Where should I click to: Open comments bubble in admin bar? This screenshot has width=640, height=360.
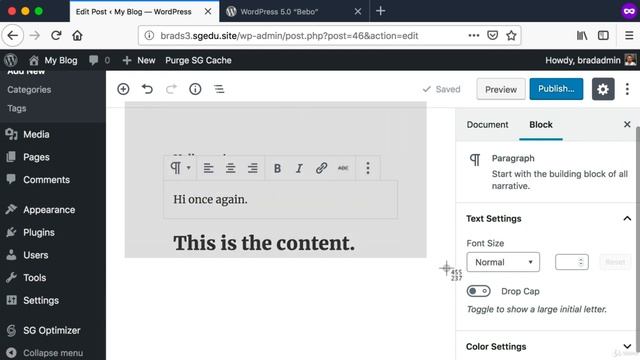coord(99,60)
